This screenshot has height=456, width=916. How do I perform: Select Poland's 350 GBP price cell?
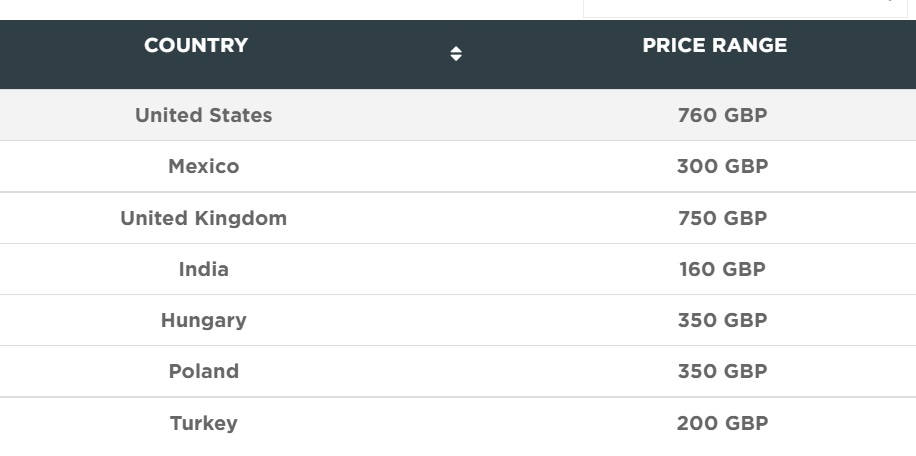click(x=722, y=372)
